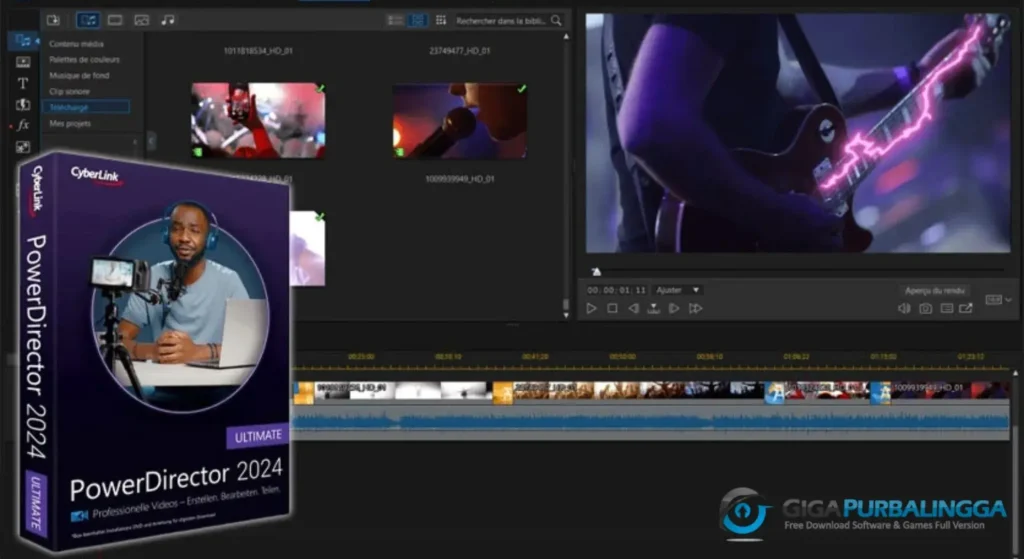Switch library to list view

(x=395, y=20)
